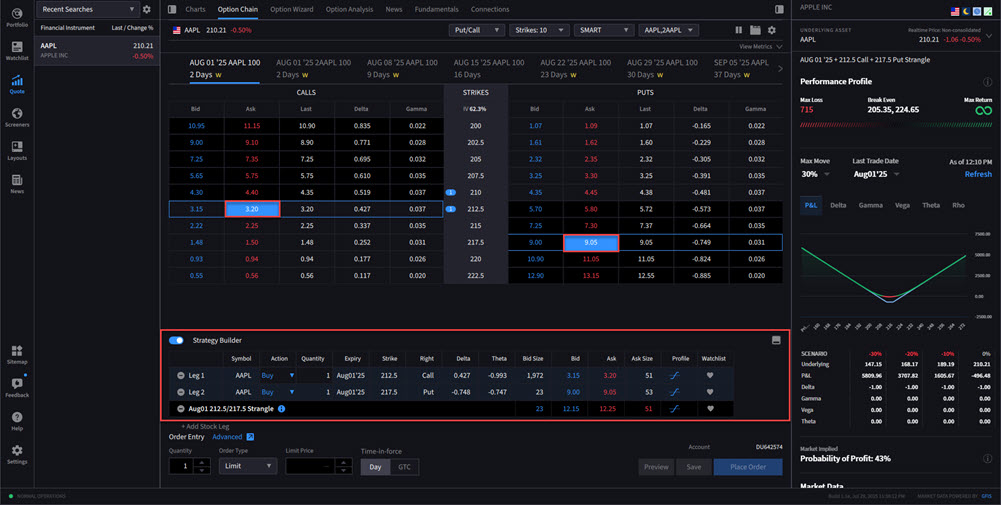Remove Leg 2 from strategy
The width and height of the screenshot is (1001, 506).
181,392
